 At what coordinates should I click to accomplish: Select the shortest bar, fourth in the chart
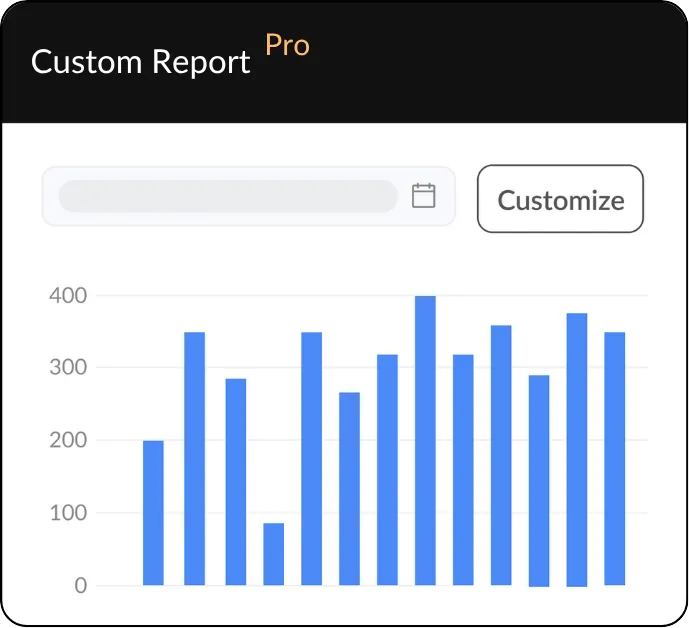274,554
